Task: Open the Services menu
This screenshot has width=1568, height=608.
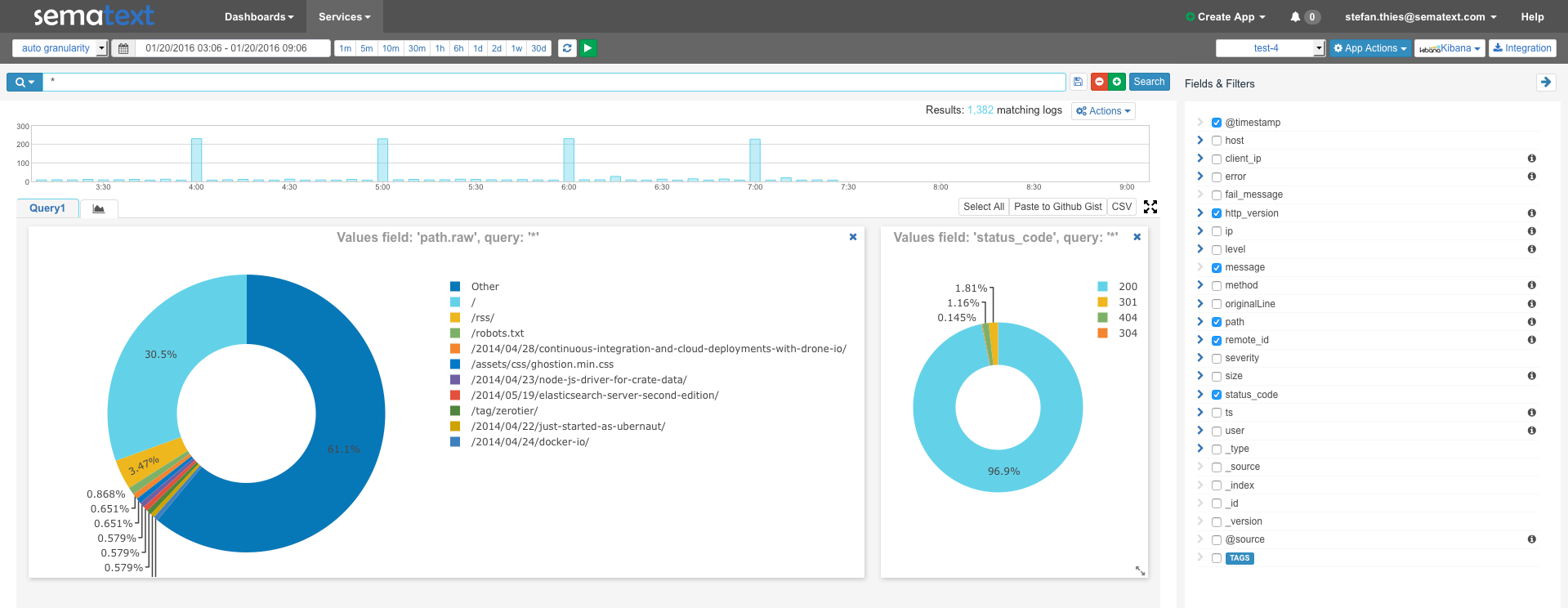Action: [x=344, y=16]
